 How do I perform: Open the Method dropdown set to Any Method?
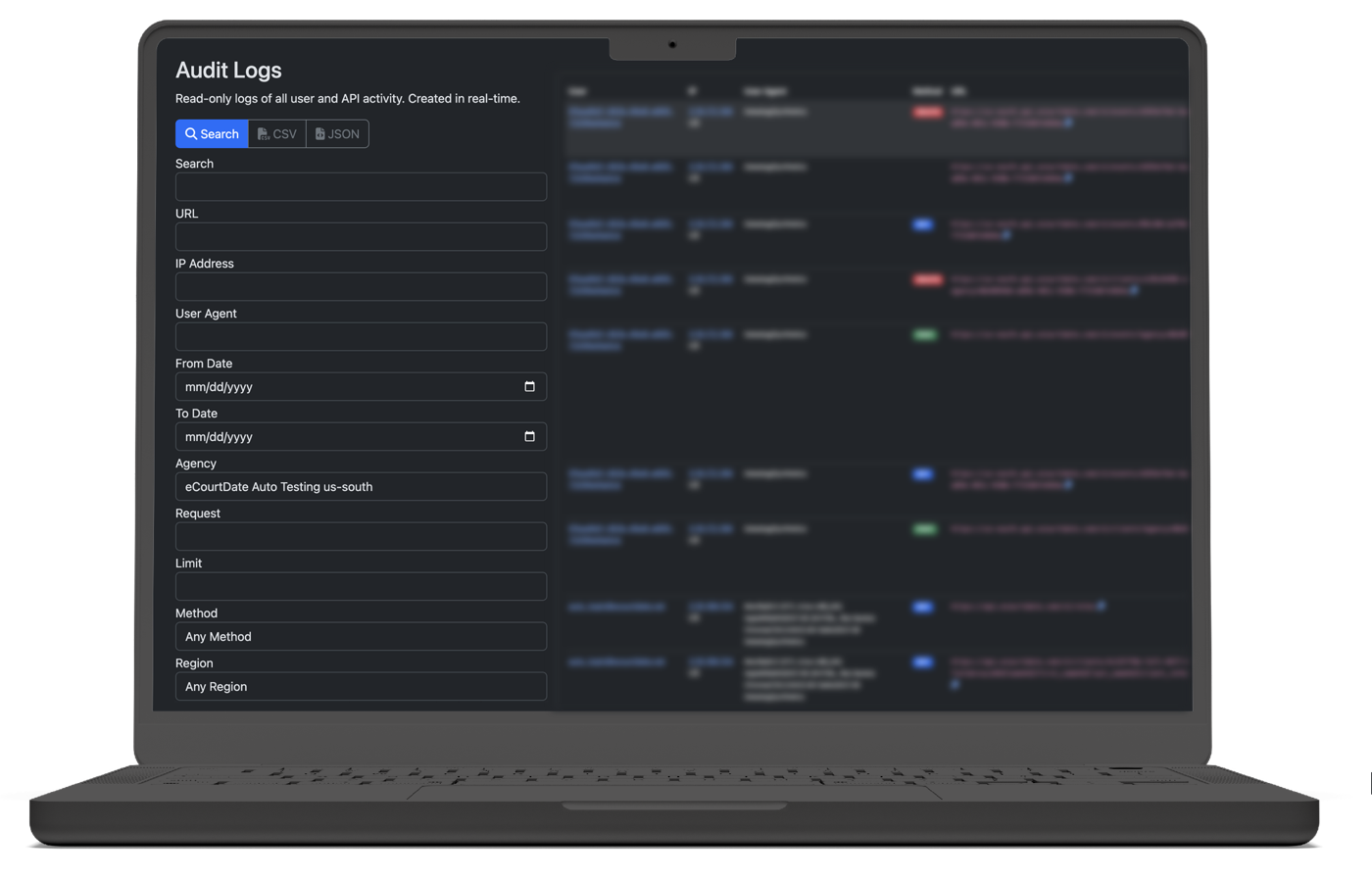click(x=361, y=637)
